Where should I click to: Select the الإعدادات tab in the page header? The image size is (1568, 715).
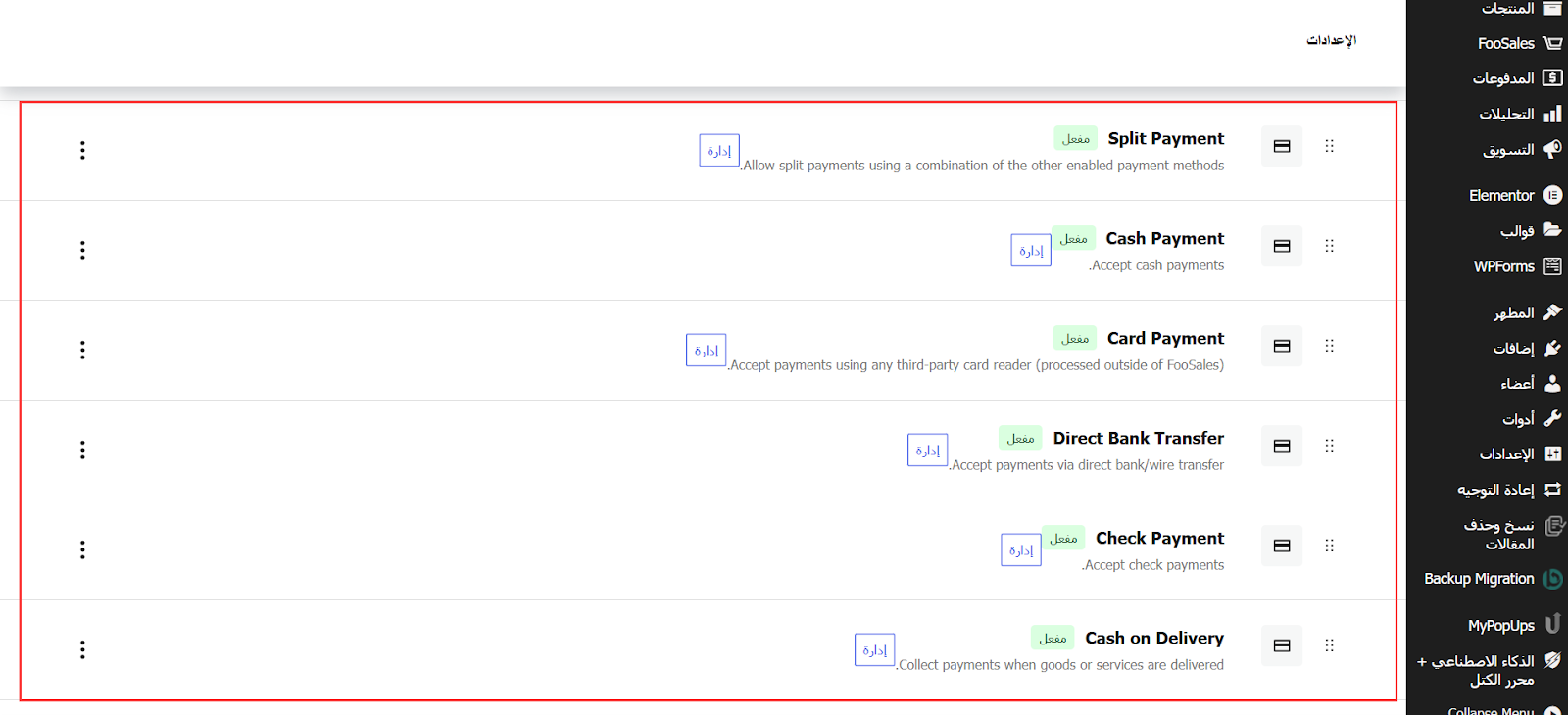pyautogui.click(x=1332, y=40)
